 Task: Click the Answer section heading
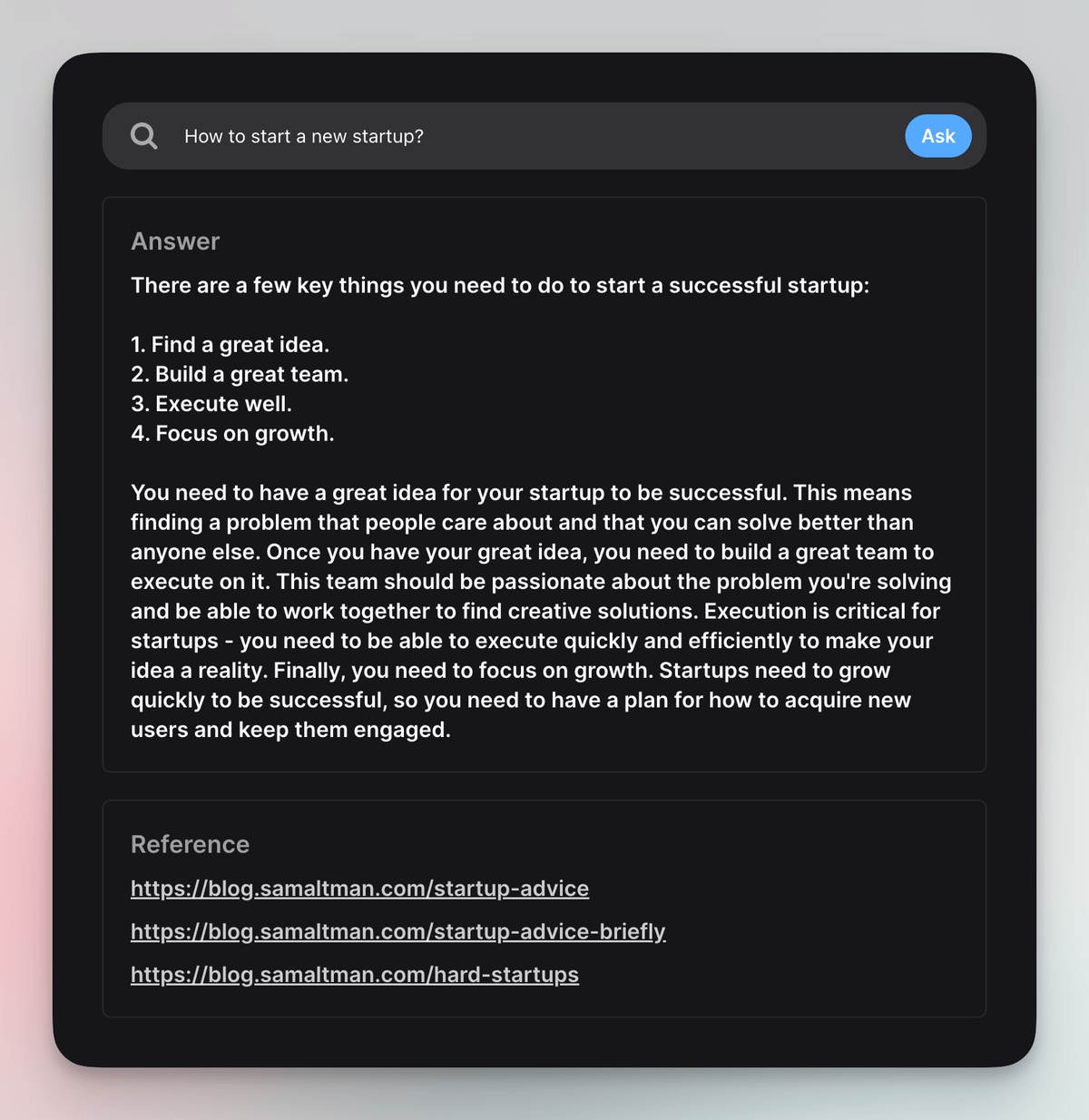(175, 241)
